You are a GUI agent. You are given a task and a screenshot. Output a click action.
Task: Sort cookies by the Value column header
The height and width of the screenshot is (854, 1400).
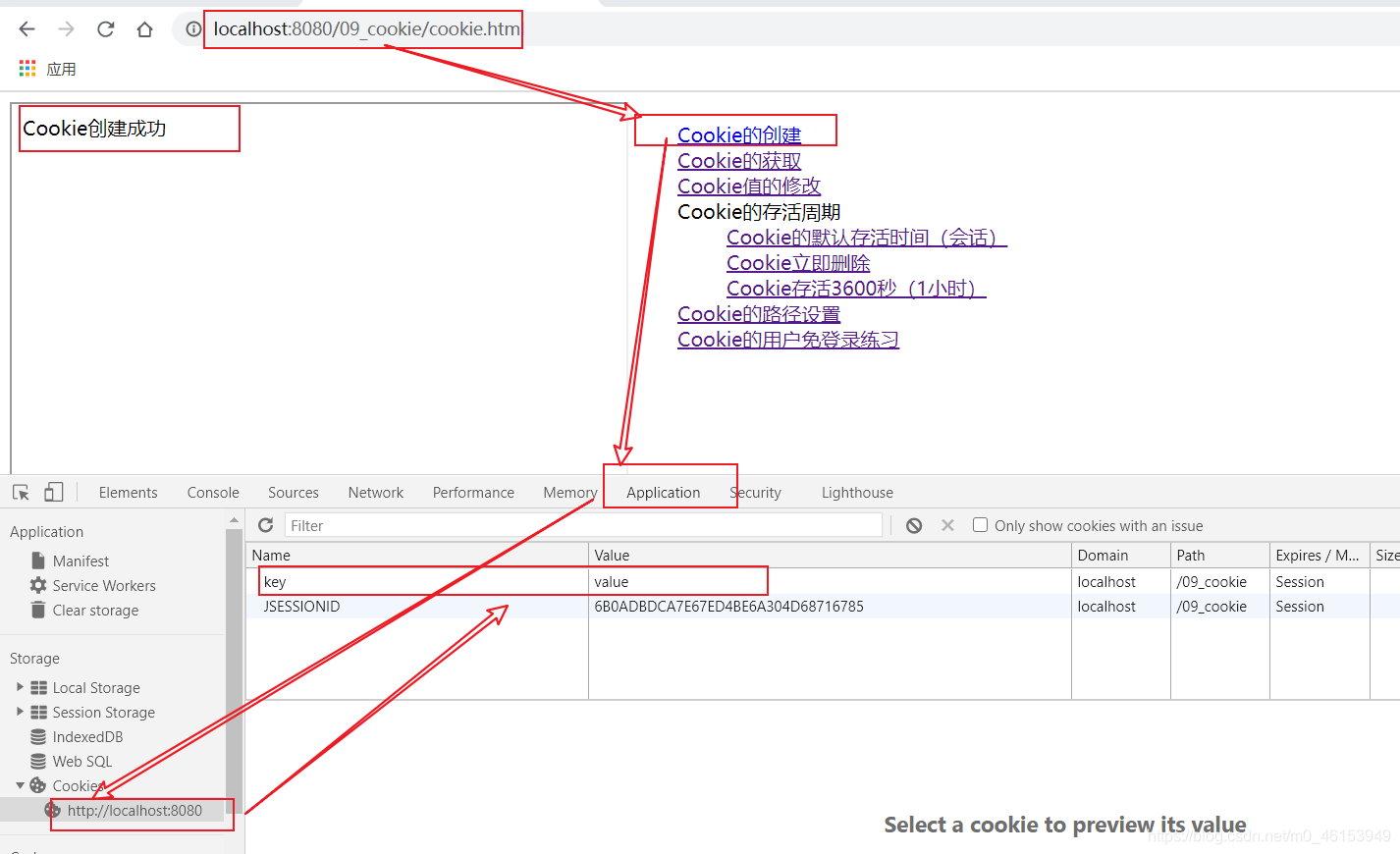click(830, 555)
